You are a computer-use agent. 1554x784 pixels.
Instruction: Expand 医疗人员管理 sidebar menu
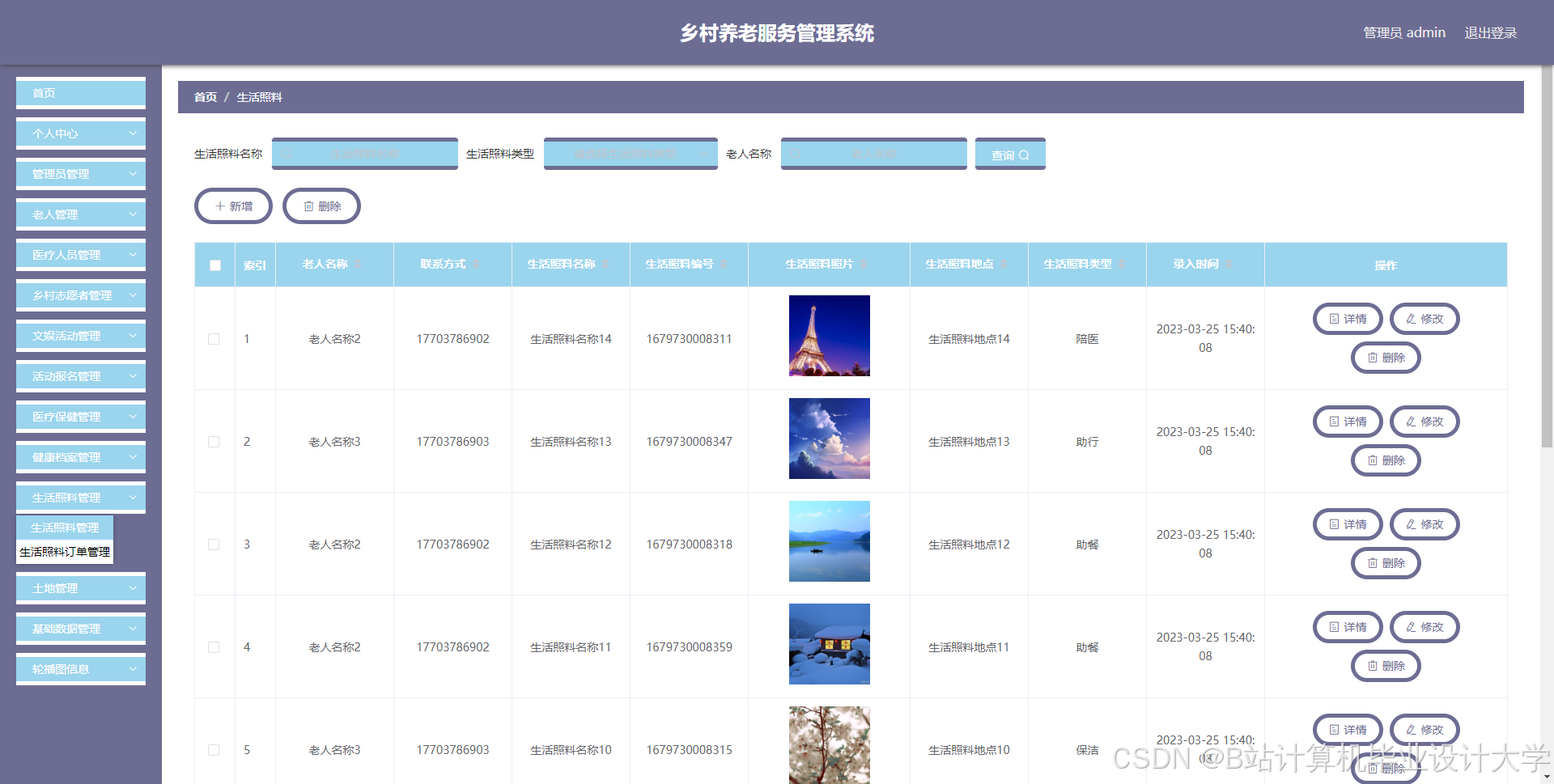81,255
